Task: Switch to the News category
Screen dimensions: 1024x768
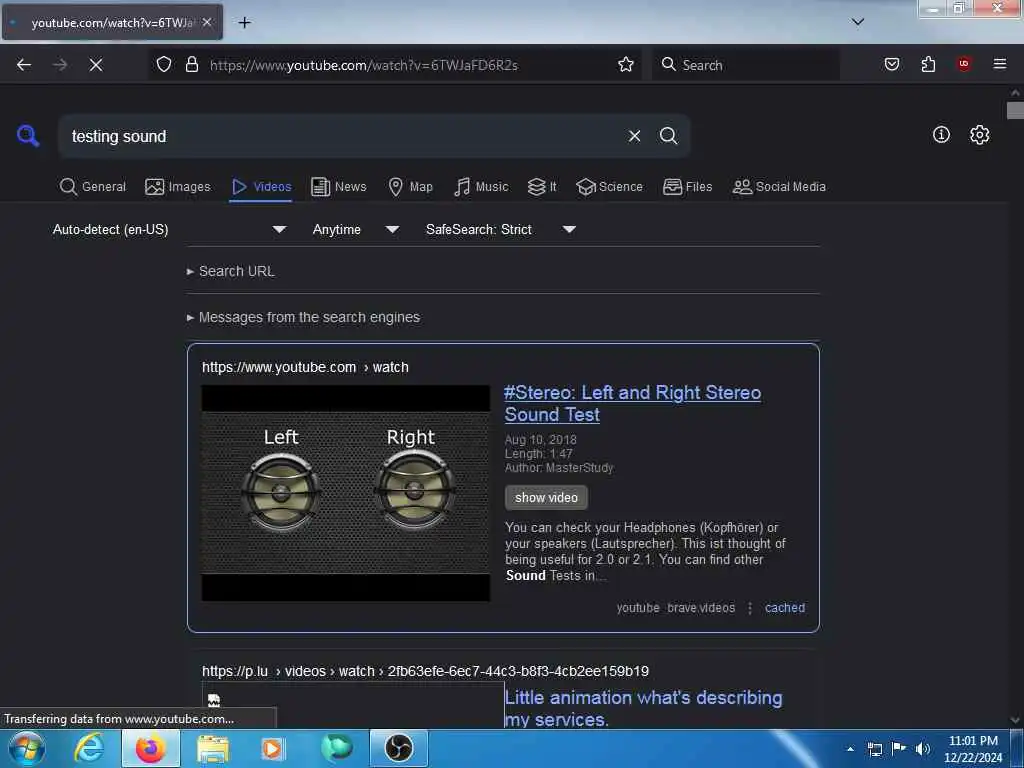Action: [339, 187]
